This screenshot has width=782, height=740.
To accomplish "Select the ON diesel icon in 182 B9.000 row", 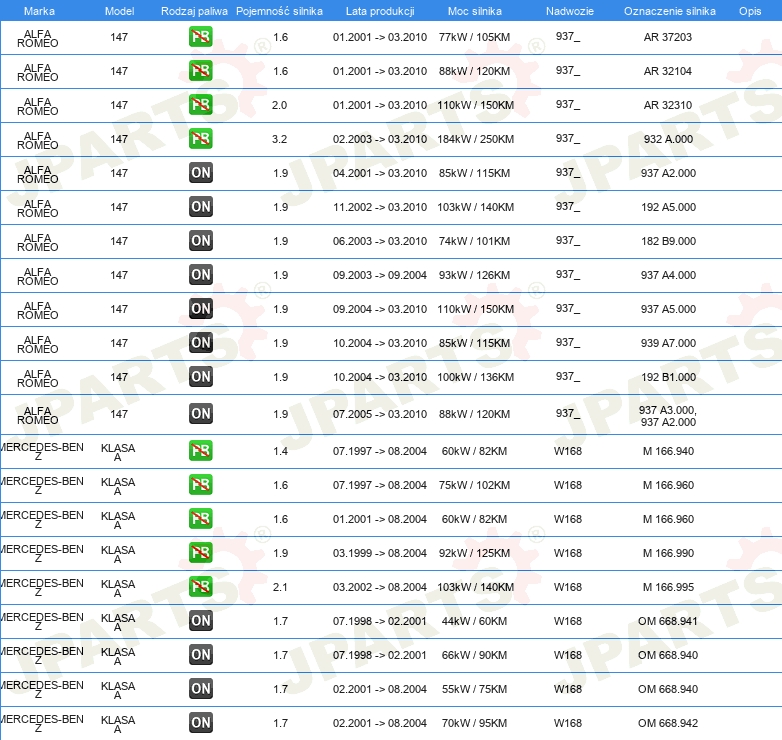I will tap(200, 240).
